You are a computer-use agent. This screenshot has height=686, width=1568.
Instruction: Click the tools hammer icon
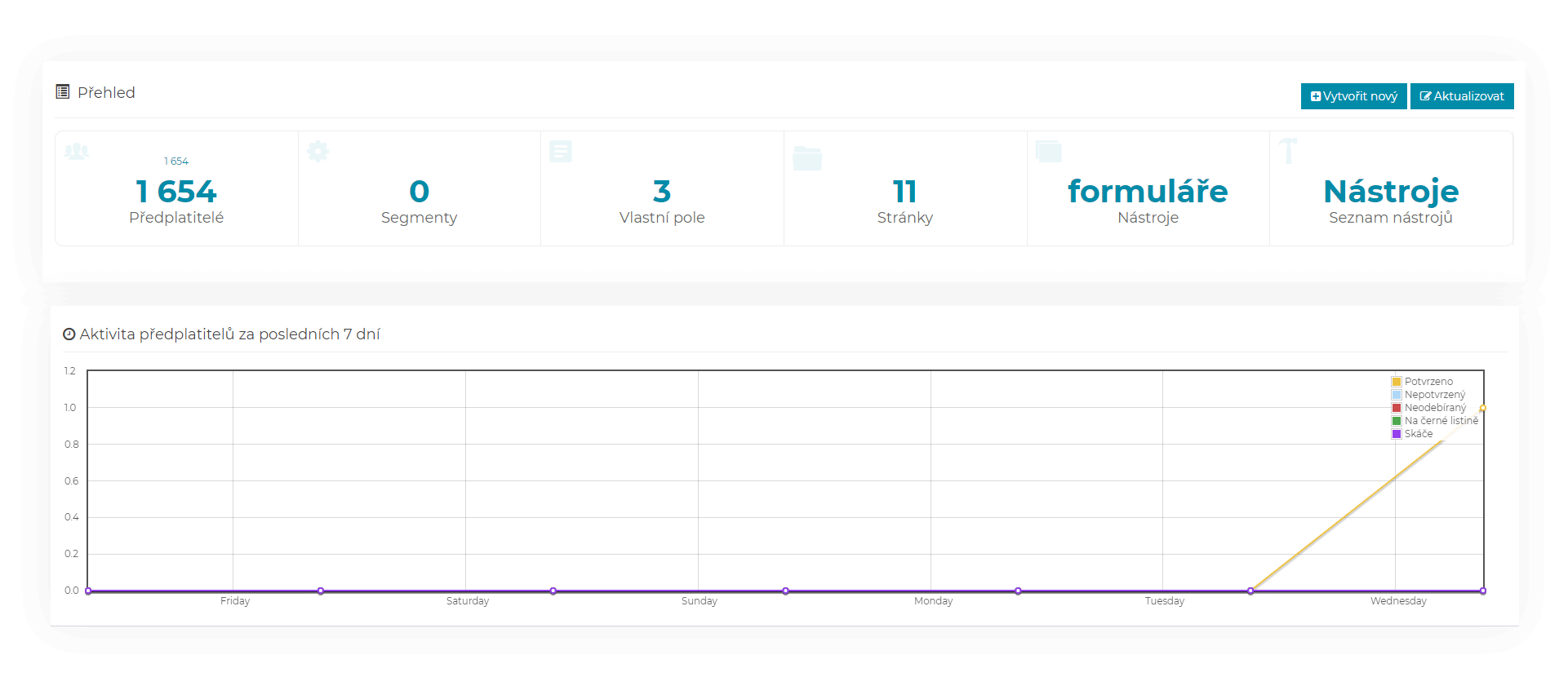point(1288,151)
